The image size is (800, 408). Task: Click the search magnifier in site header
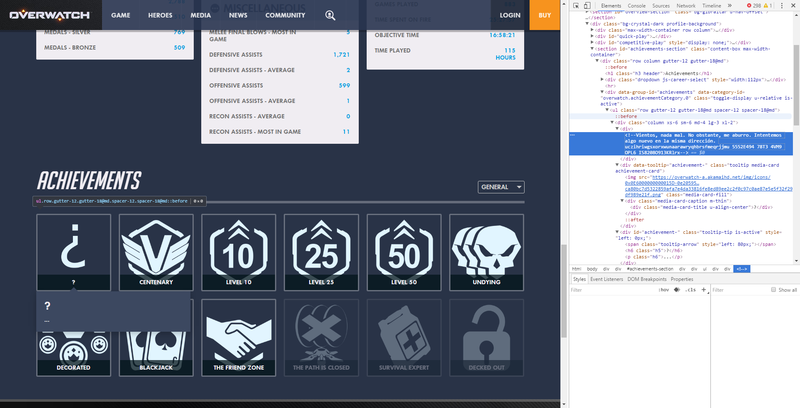(x=331, y=16)
